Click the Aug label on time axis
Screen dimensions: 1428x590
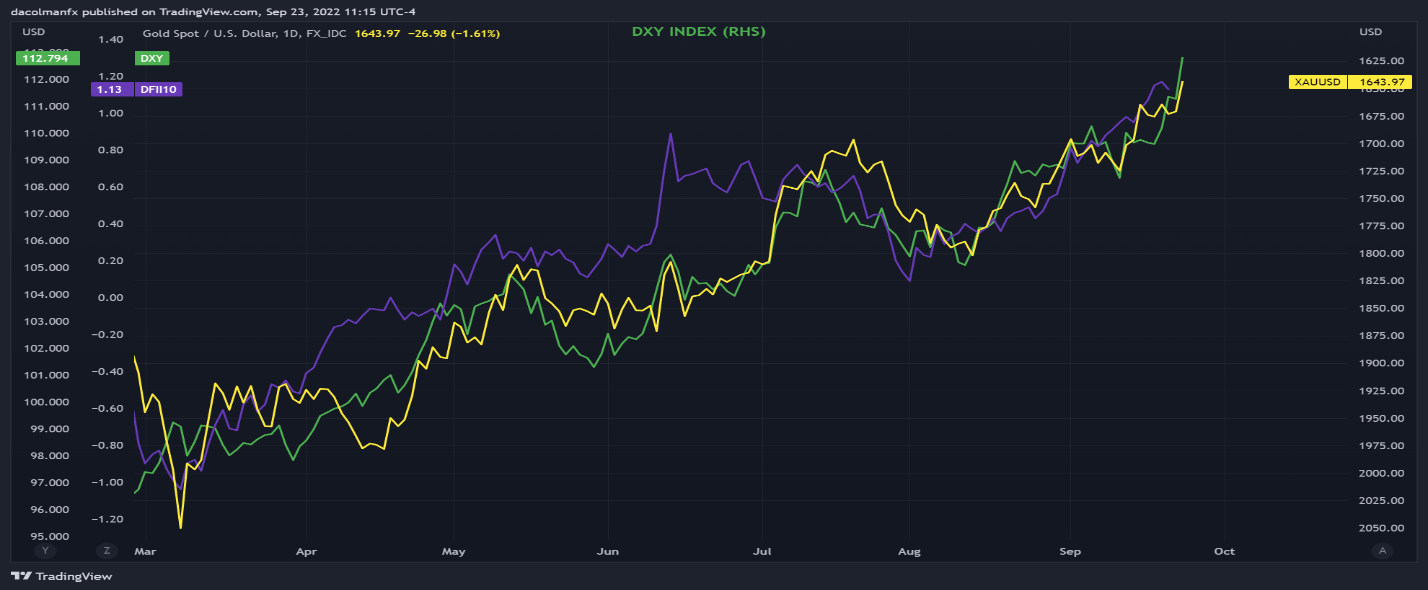[x=908, y=551]
